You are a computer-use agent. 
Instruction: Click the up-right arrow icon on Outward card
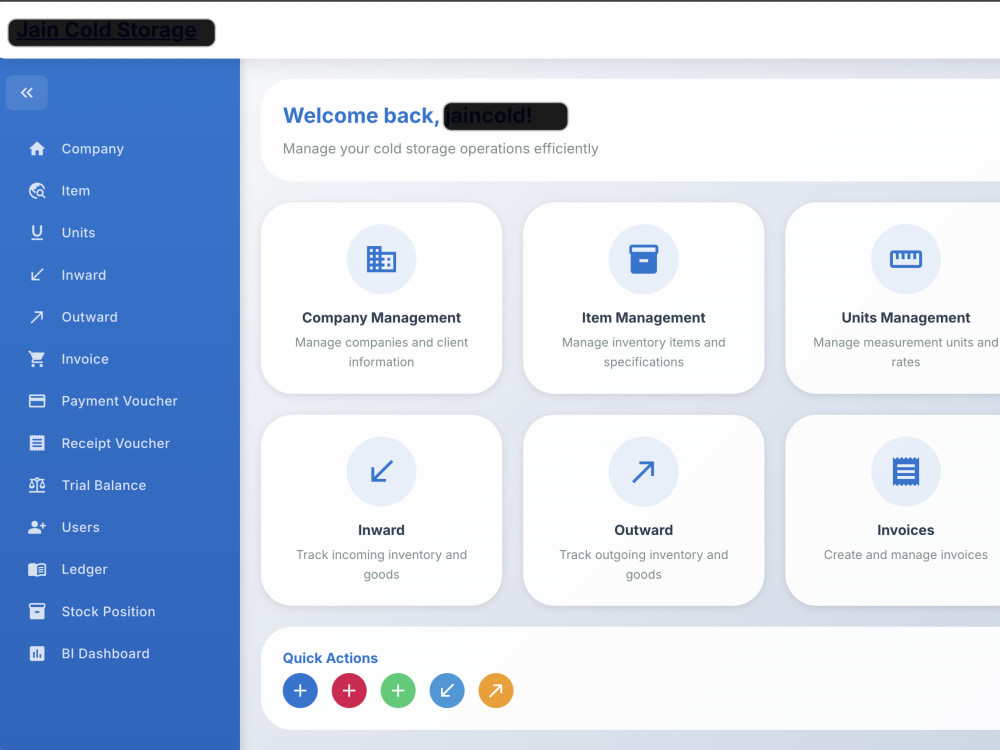click(643, 471)
